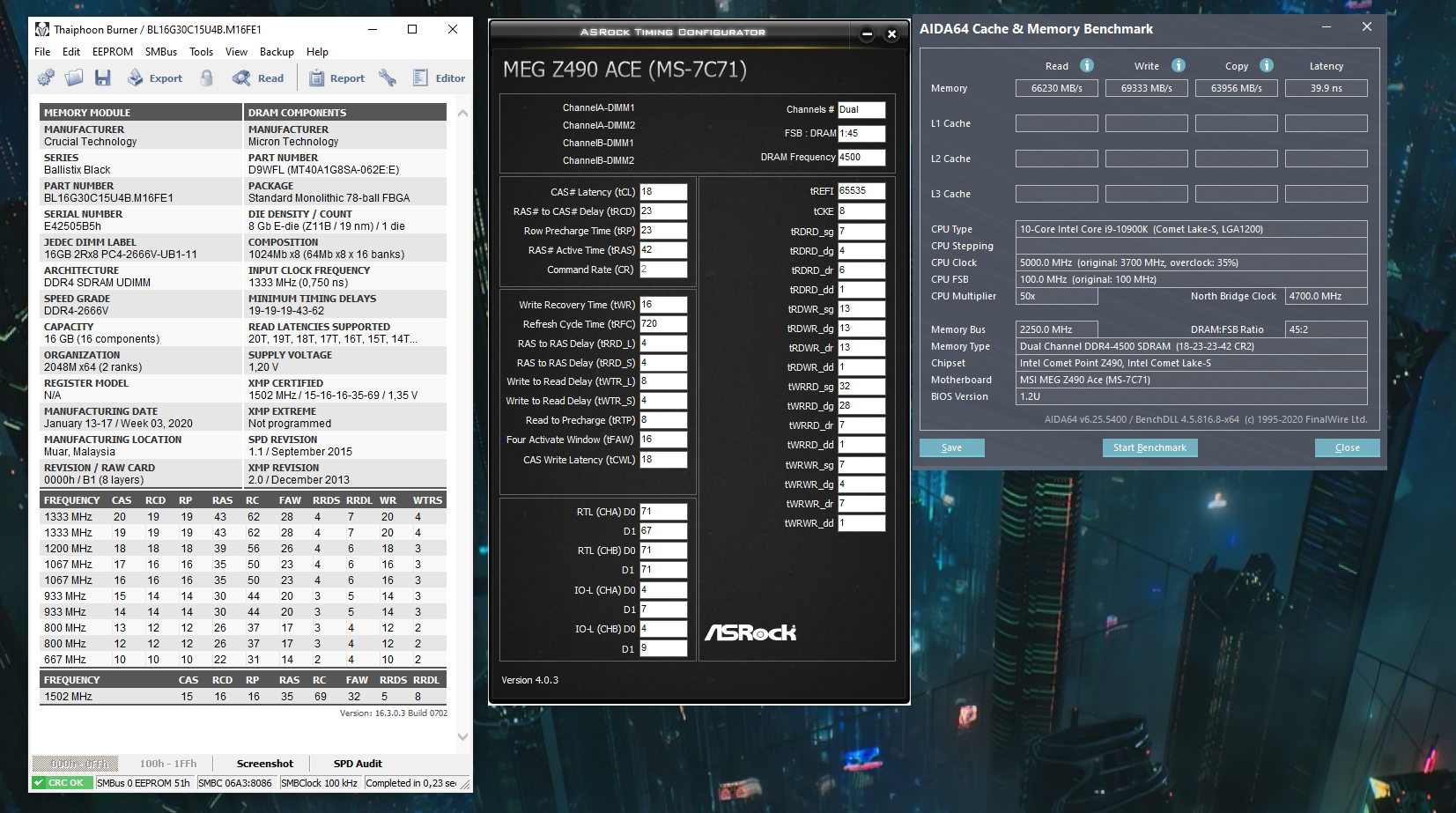Click the CAS Write Latency (tCWL) field
Image resolution: width=1456 pixels, height=813 pixels.
coord(663,460)
